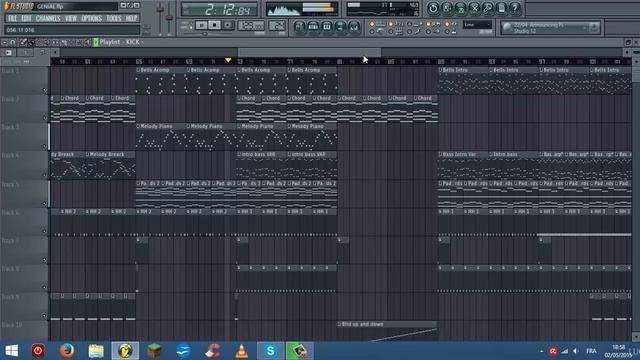Image resolution: width=640 pixels, height=360 pixels.
Task: Open the browser shortcut icon
Action: click(340, 27)
